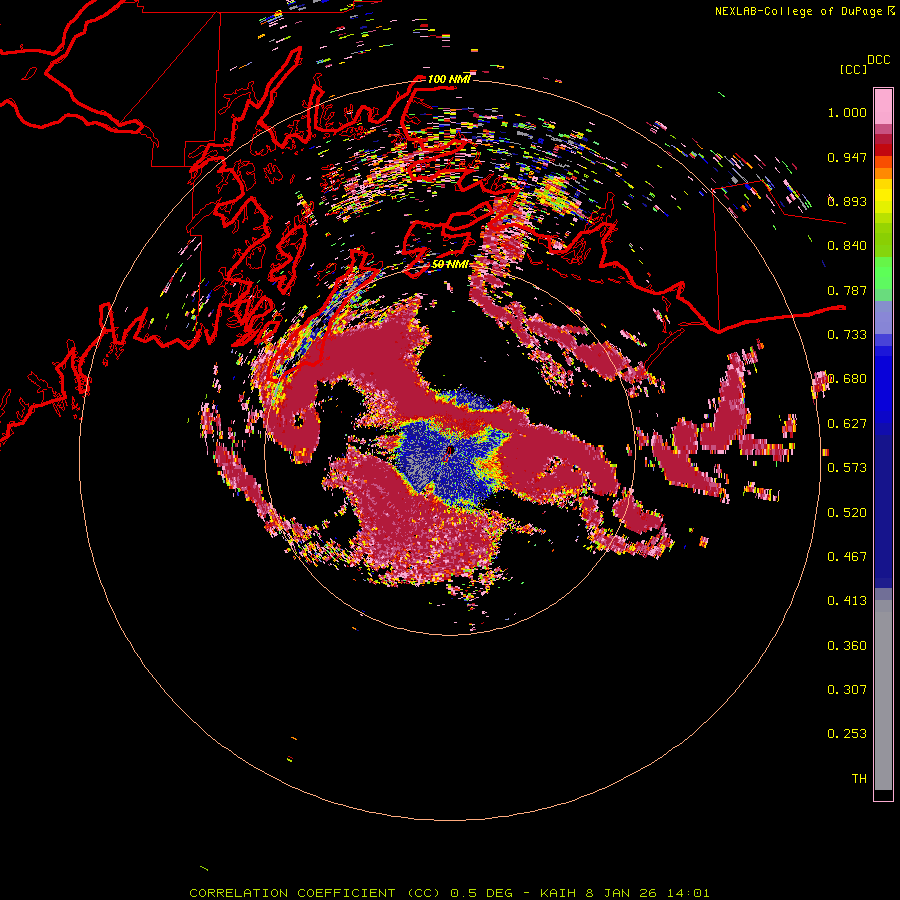
Task: Select the 0.520 legend value
Action: point(847,512)
